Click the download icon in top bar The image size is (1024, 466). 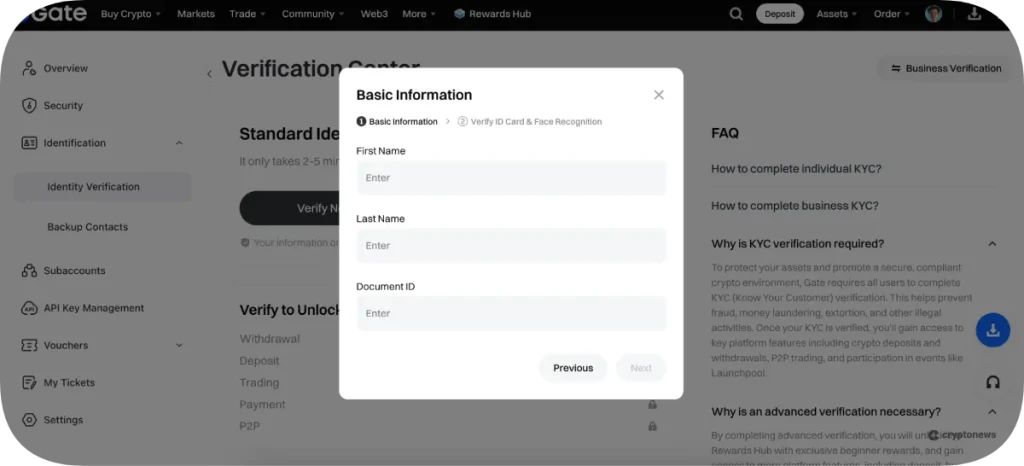(974, 14)
